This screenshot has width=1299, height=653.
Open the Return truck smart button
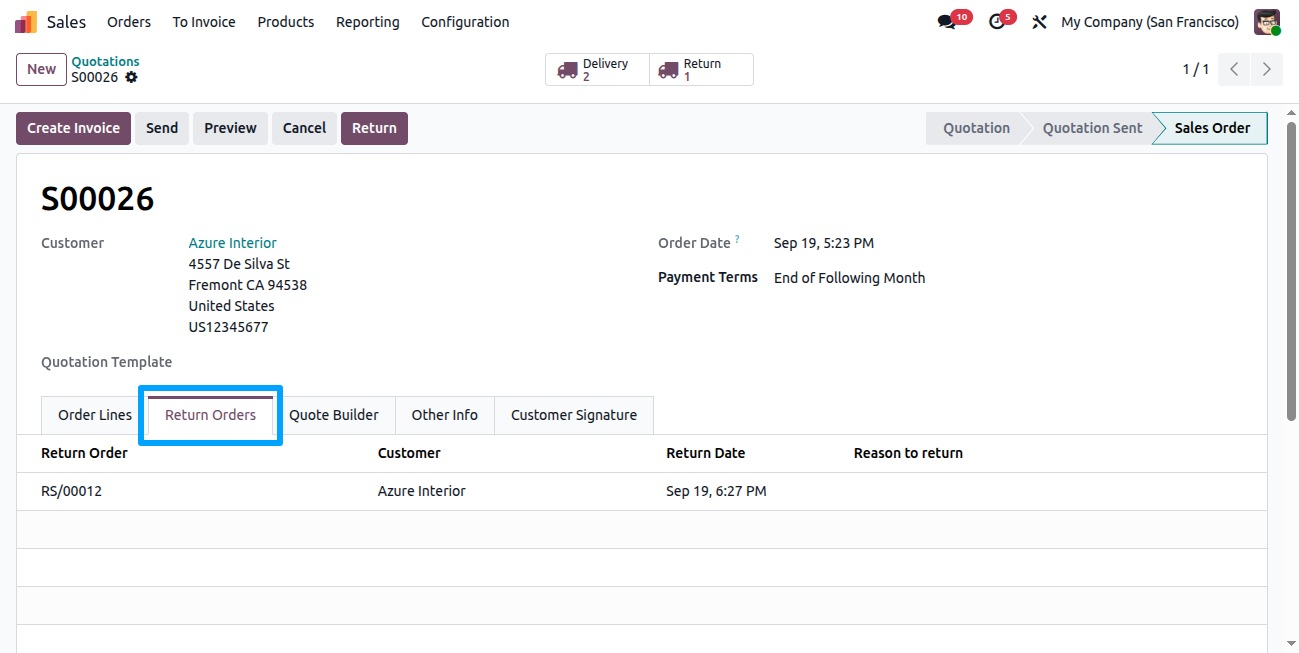(x=701, y=70)
